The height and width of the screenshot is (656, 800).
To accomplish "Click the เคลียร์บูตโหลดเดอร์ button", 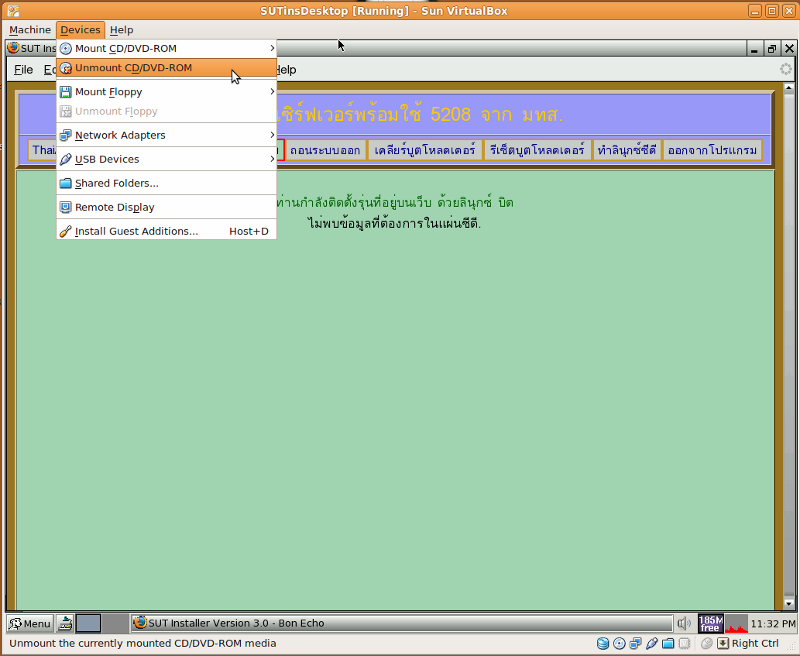I will [424, 150].
